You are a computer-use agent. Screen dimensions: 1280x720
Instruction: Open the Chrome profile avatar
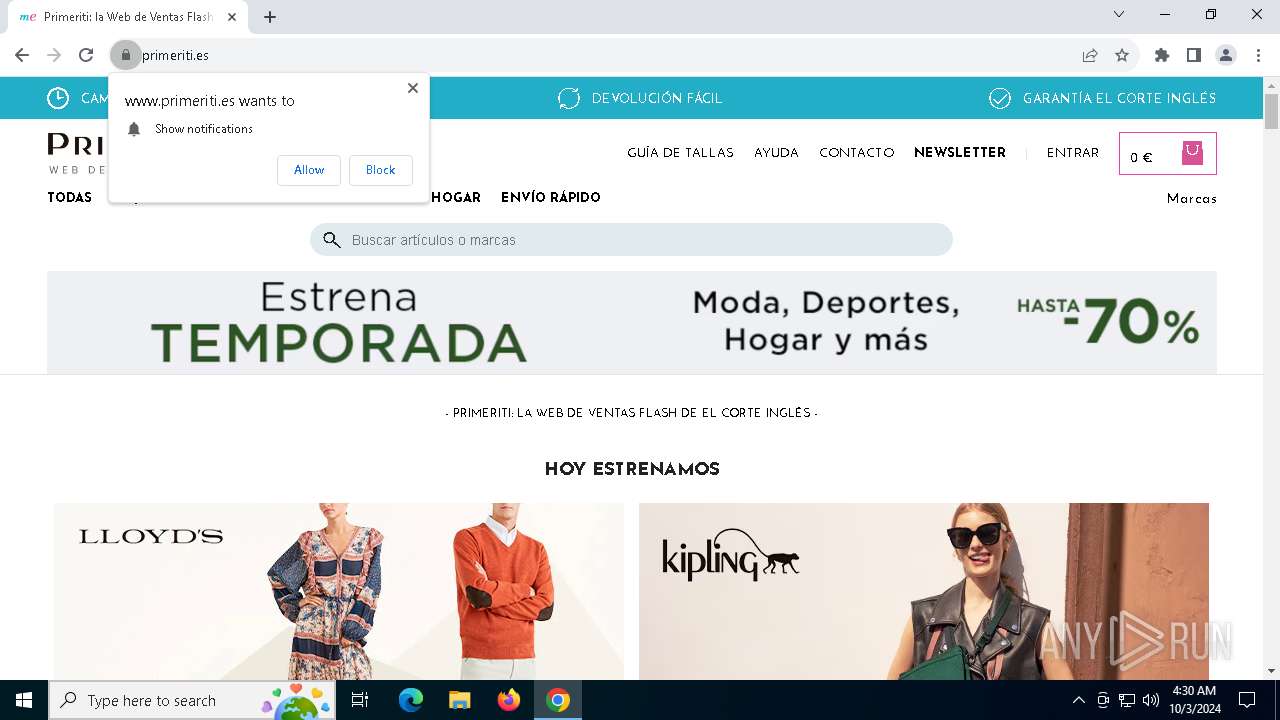(x=1226, y=55)
